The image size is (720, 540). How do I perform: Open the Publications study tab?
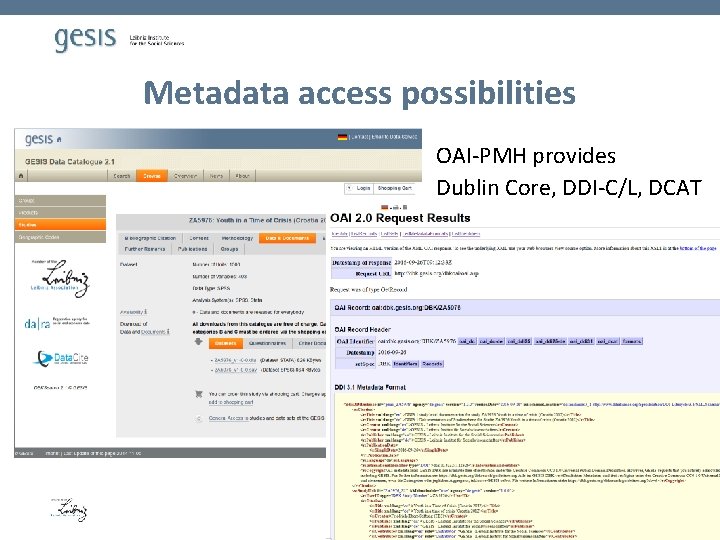point(192,249)
